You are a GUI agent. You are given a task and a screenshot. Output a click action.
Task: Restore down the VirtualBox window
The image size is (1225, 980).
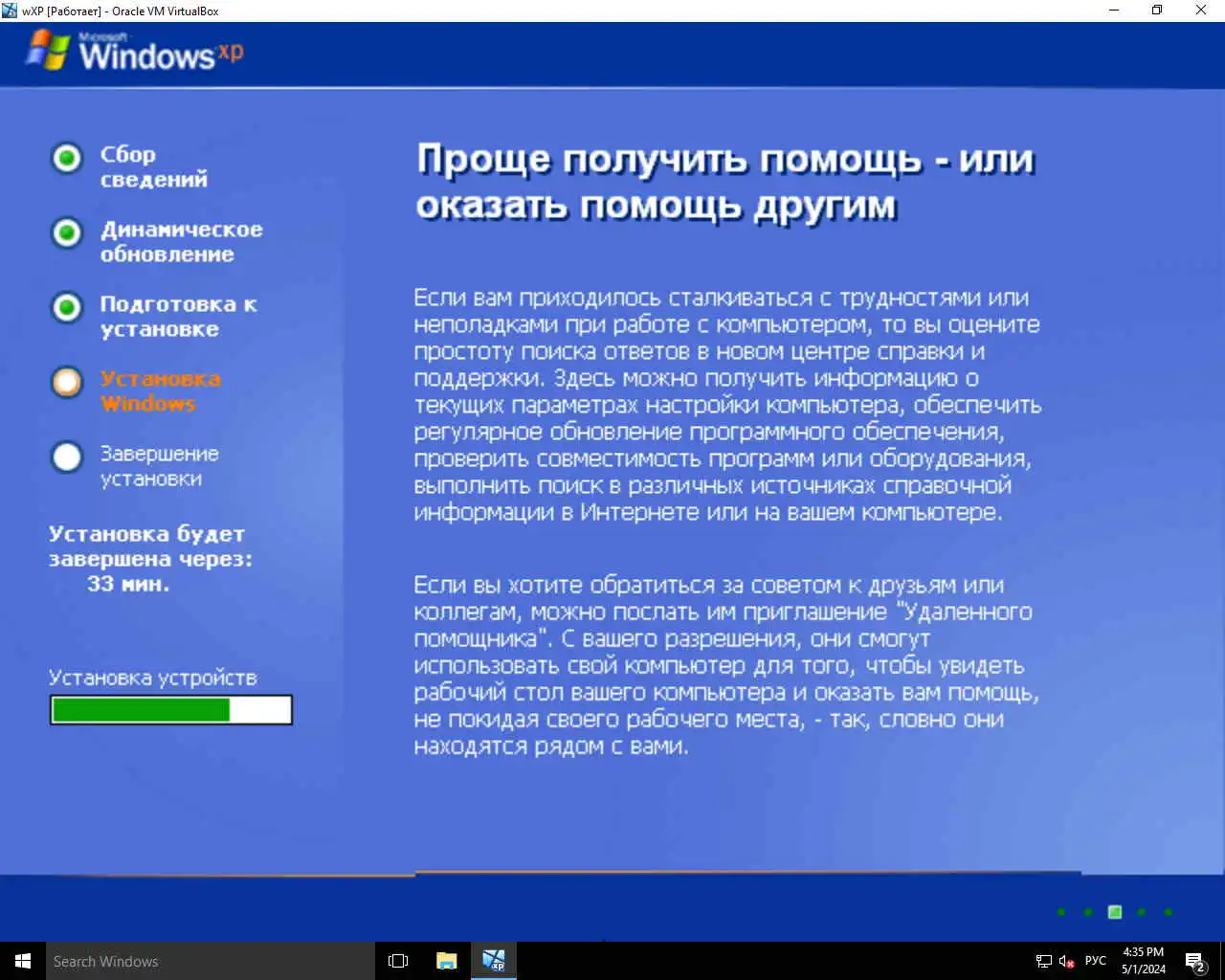coord(1157,11)
